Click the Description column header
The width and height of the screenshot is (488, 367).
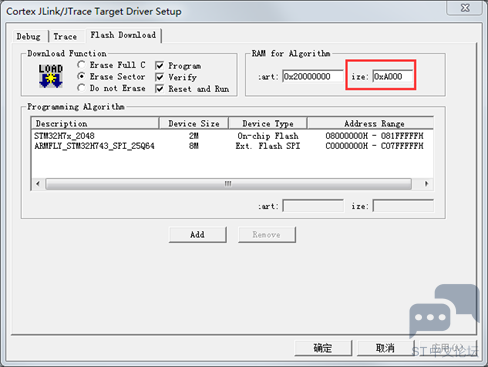point(95,124)
